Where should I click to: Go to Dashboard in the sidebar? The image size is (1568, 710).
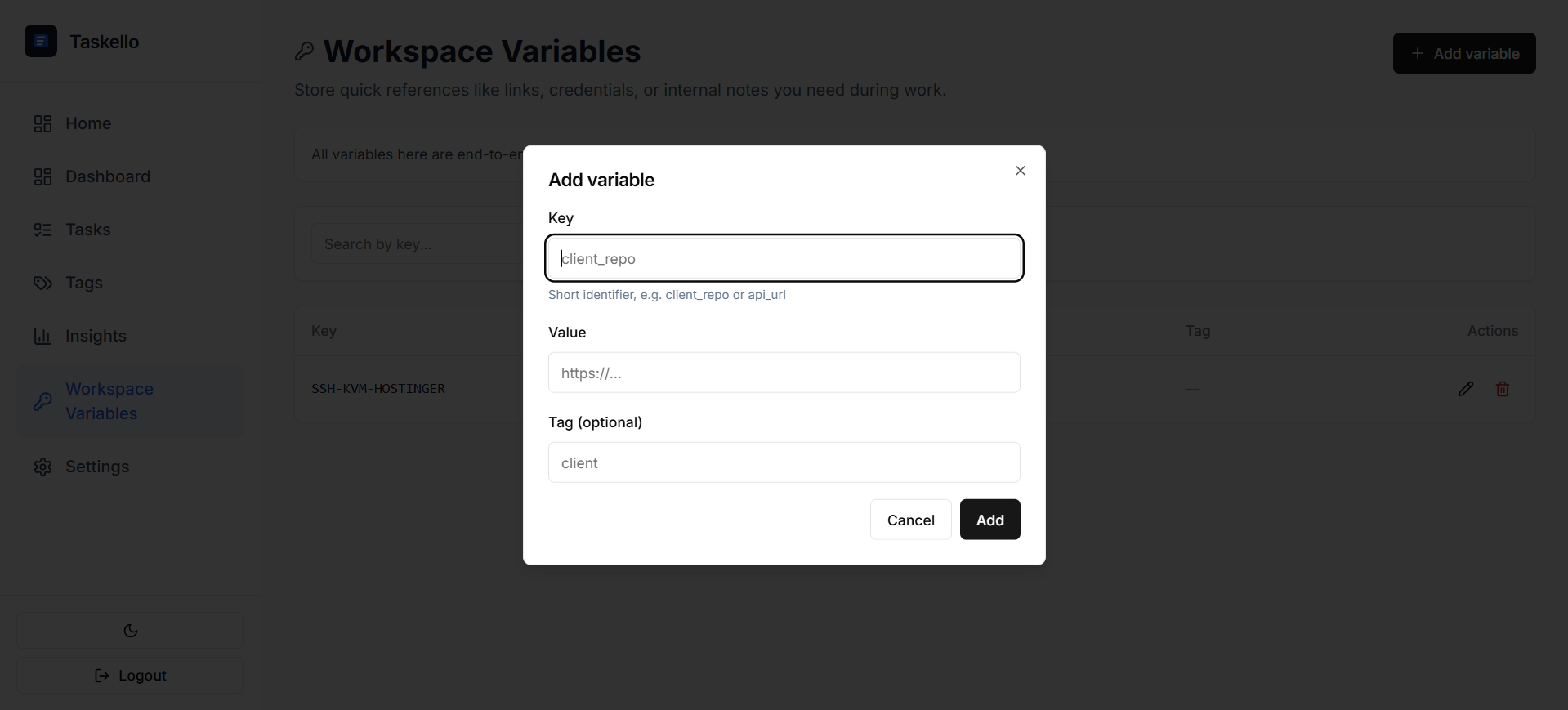pyautogui.click(x=107, y=176)
